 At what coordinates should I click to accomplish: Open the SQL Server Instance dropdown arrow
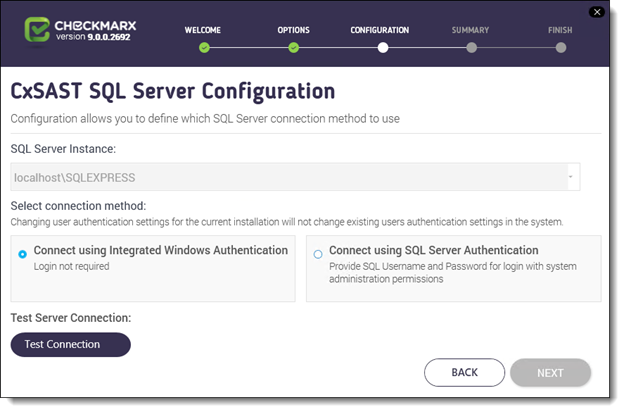point(571,177)
